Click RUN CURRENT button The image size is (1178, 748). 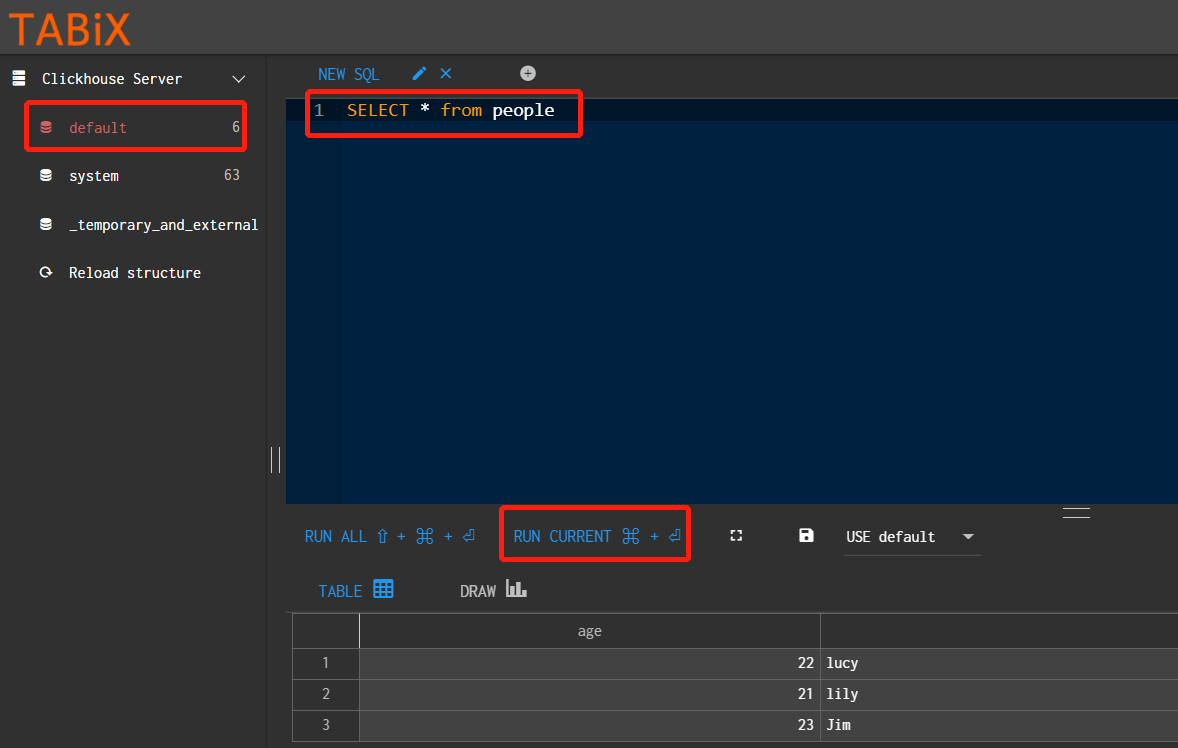[597, 536]
